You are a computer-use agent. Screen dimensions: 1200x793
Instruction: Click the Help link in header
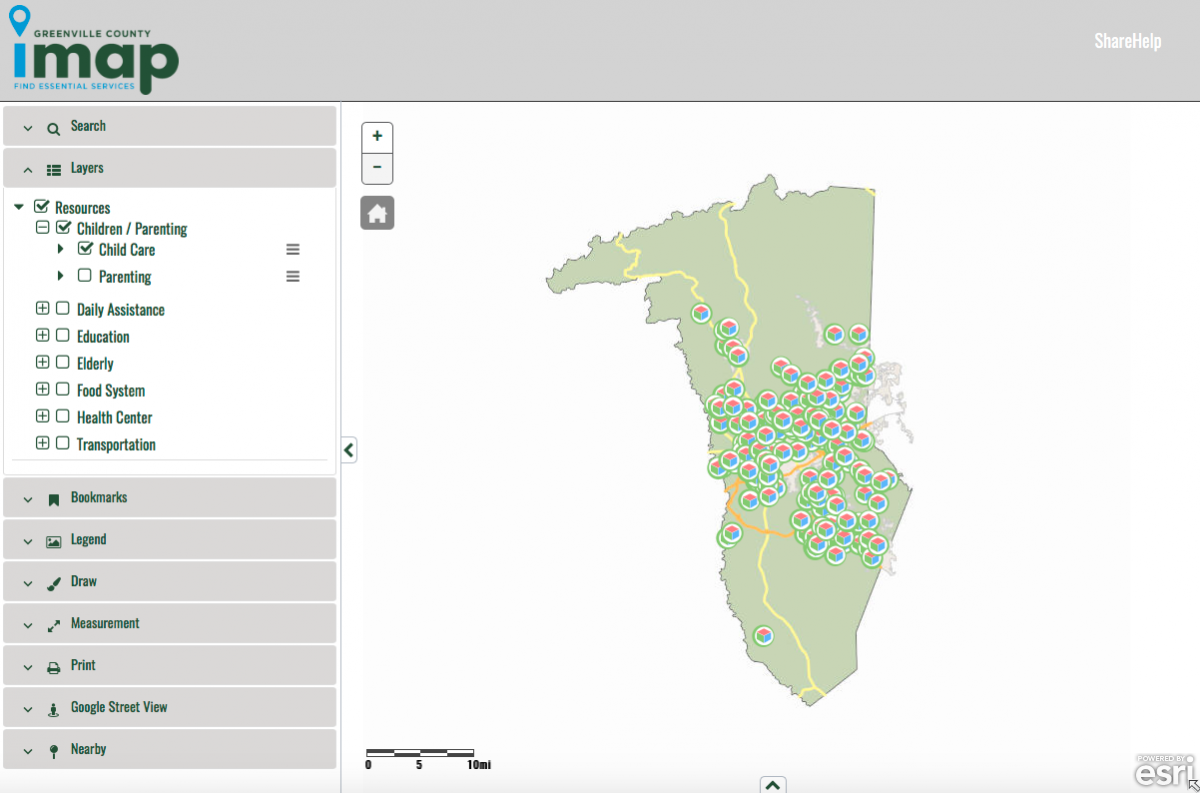(x=1145, y=41)
